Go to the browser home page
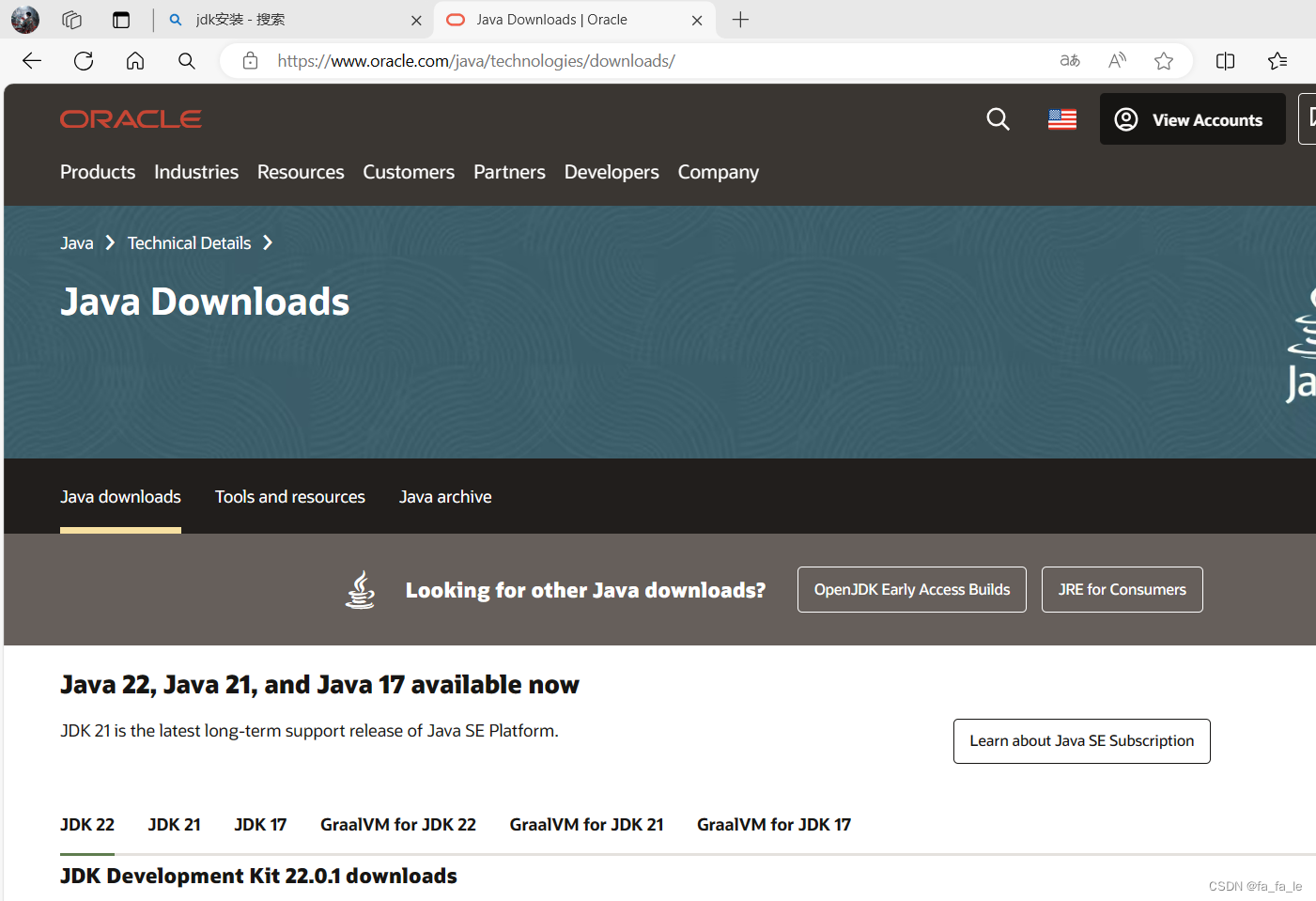The image size is (1316, 901). pyautogui.click(x=135, y=61)
